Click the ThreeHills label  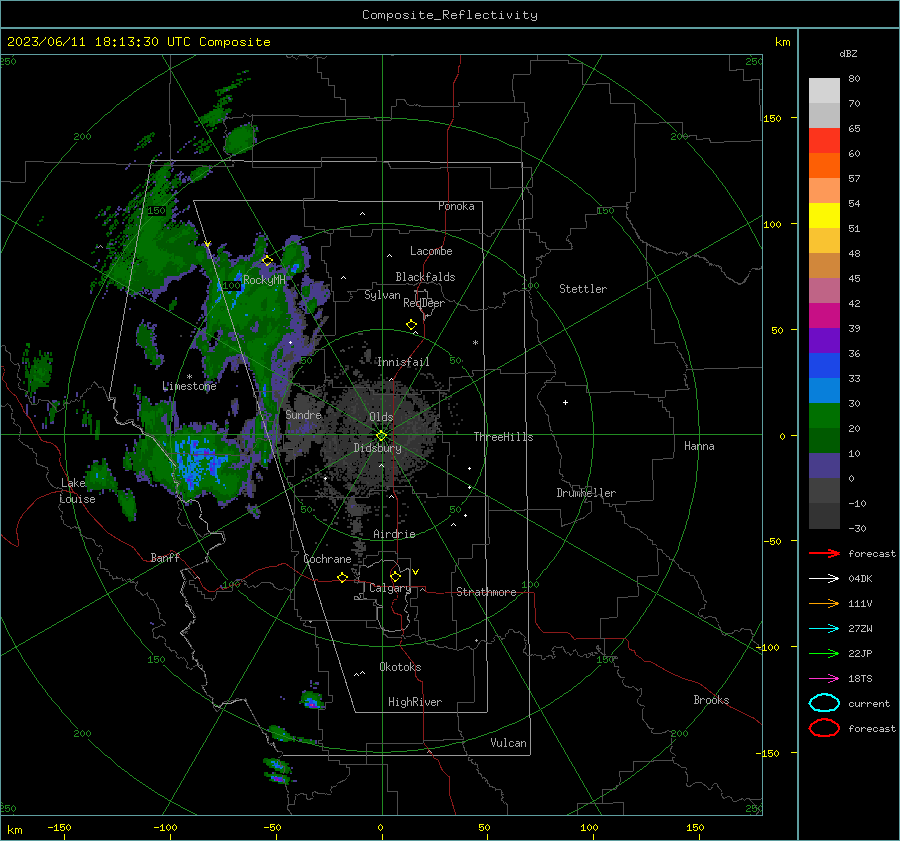coord(503,437)
